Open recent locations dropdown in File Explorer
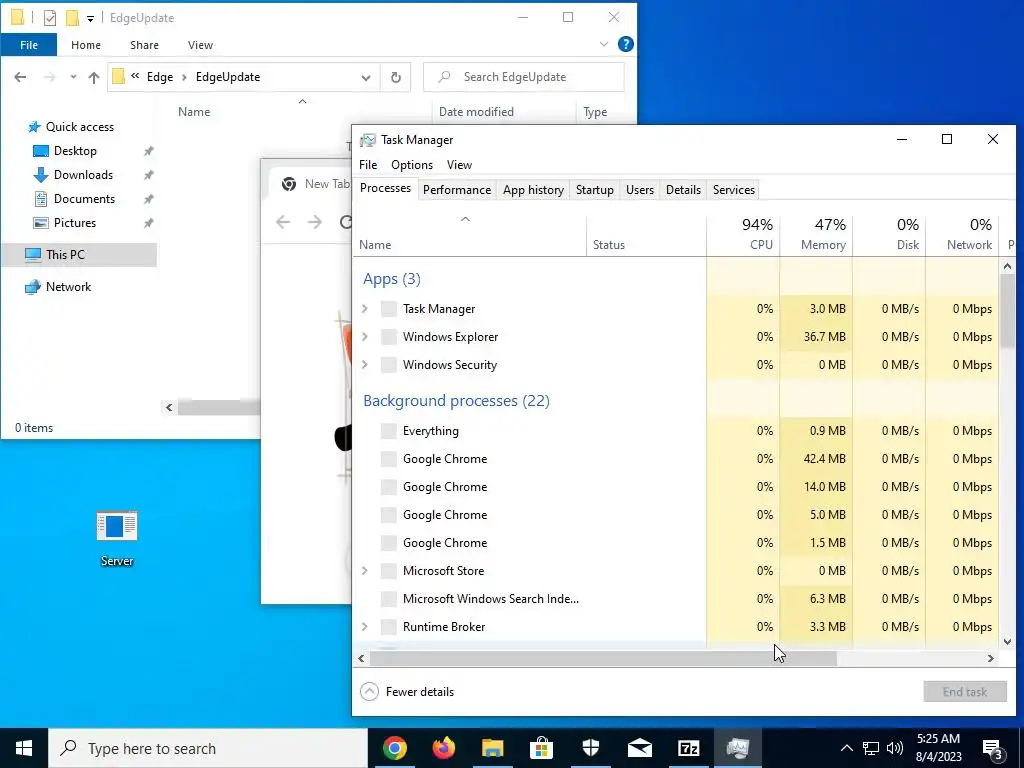 click(73, 77)
